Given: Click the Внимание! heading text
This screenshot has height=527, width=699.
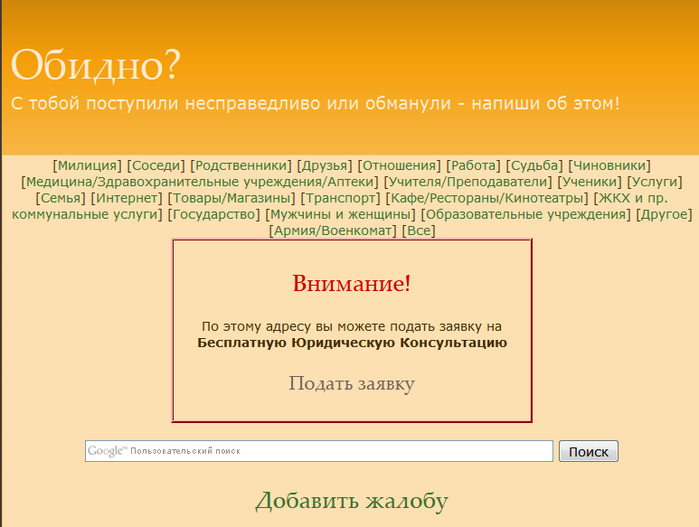Looking at the screenshot, I should (352, 283).
